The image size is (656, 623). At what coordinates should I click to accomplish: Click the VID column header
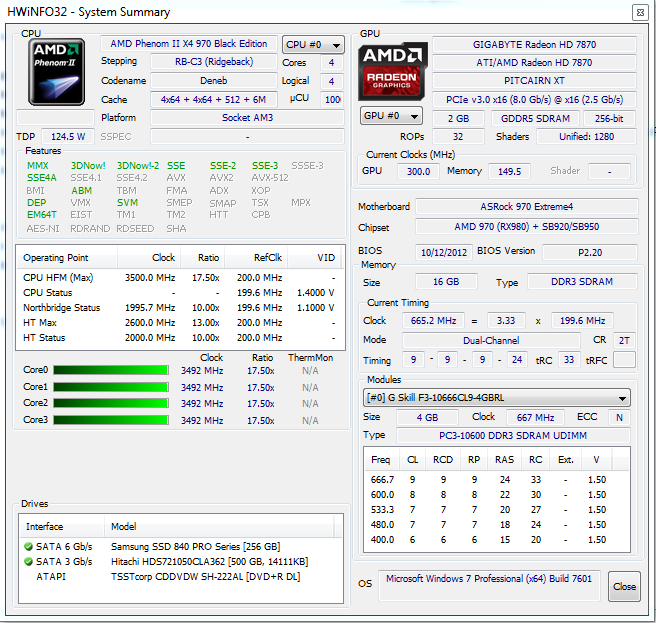click(314, 257)
